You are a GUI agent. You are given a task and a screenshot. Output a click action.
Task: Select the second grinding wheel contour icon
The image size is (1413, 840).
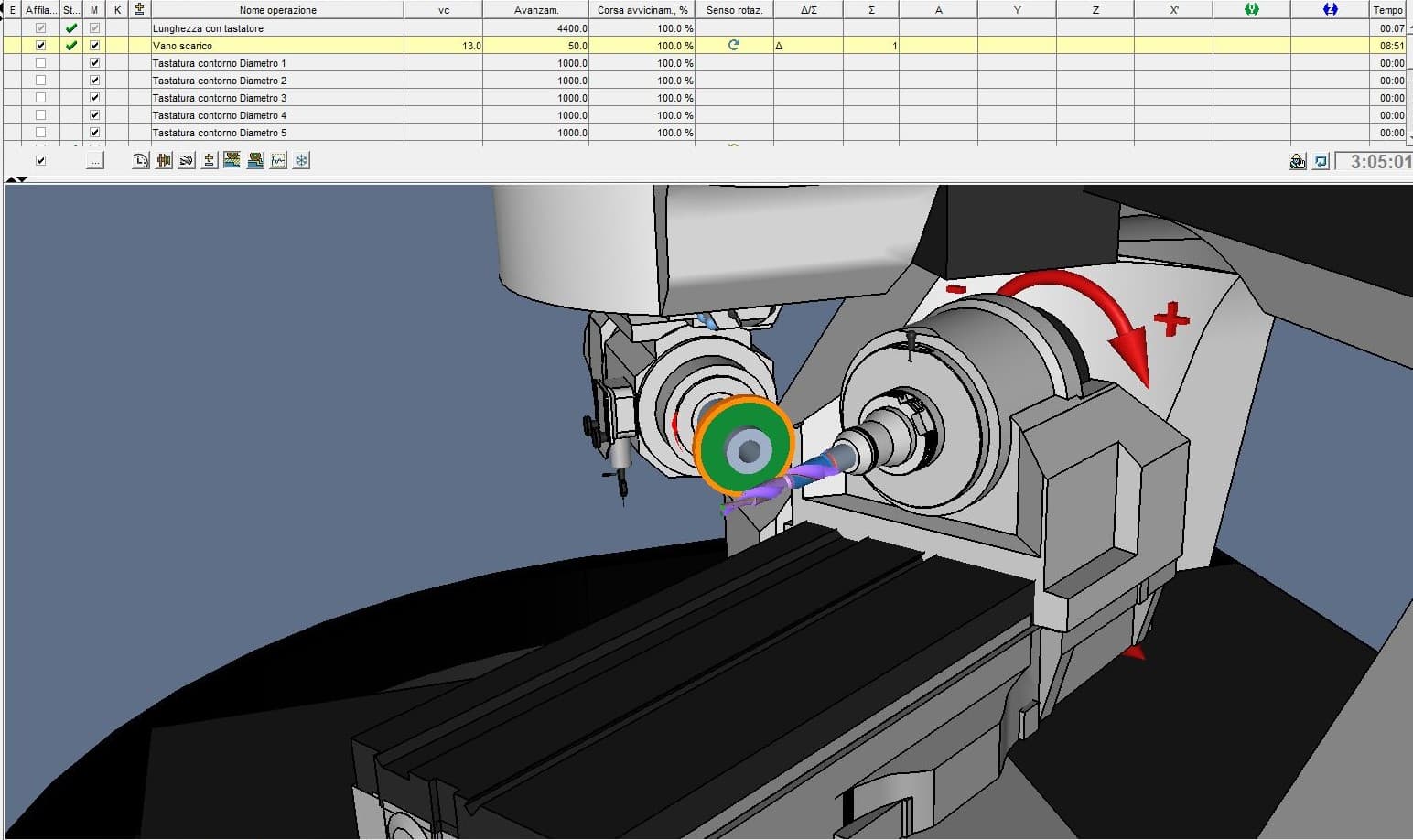coord(254,160)
